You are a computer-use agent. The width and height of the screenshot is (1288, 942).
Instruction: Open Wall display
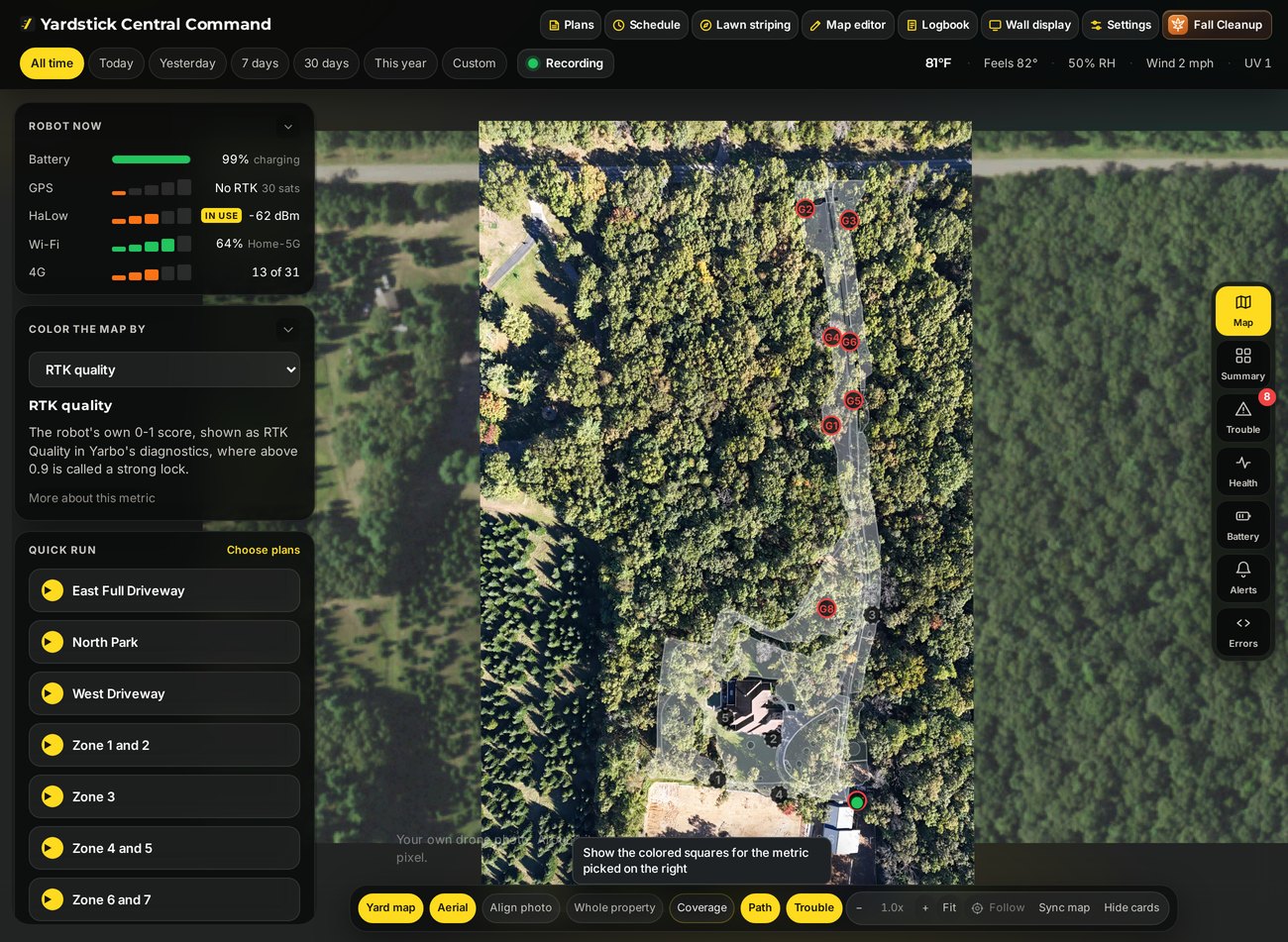pyautogui.click(x=1029, y=25)
